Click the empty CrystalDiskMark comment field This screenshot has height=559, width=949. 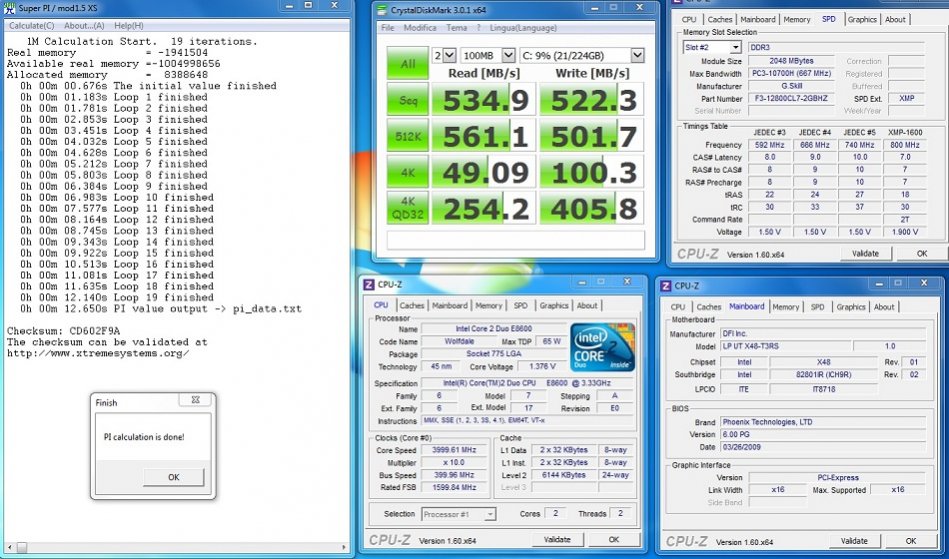[516, 240]
